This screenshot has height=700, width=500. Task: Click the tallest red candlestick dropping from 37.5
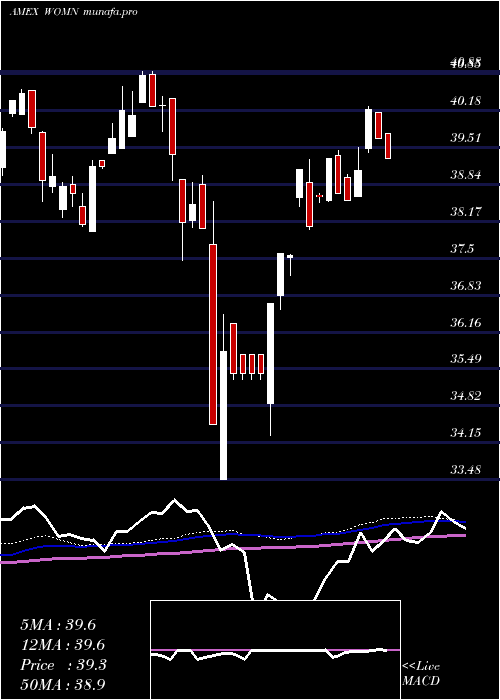(x=213, y=334)
